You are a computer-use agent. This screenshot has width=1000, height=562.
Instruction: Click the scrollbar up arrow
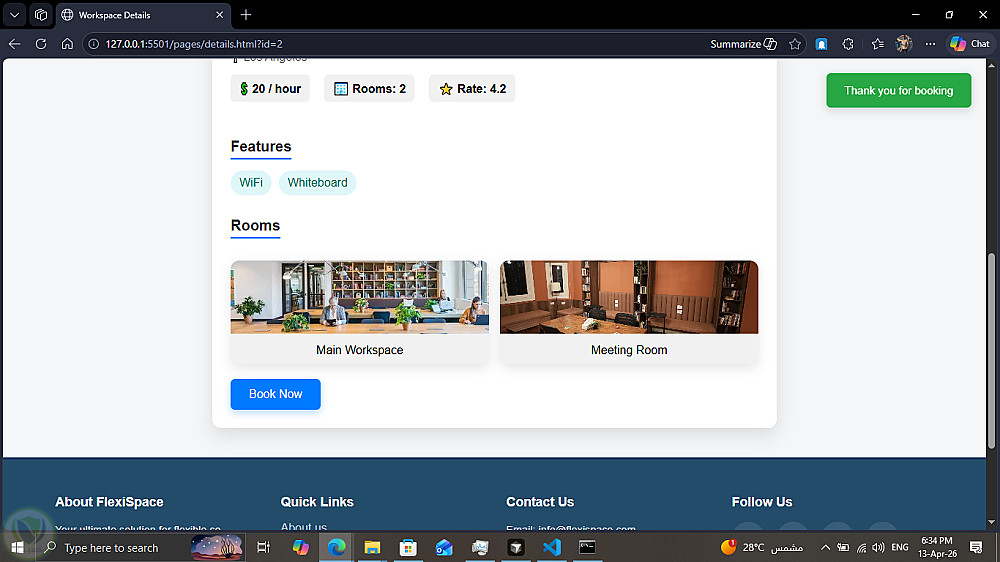(x=992, y=65)
